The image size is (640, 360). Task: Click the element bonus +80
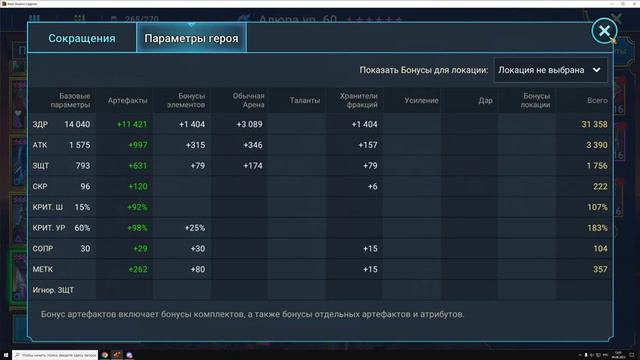(x=198, y=269)
